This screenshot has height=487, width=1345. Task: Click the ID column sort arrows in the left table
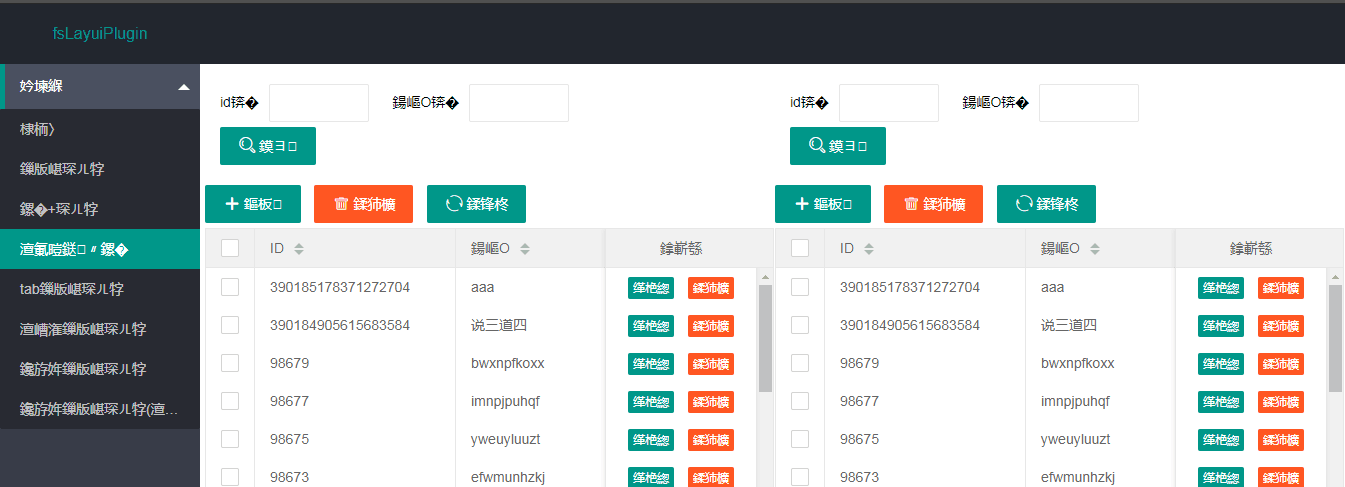point(299,249)
